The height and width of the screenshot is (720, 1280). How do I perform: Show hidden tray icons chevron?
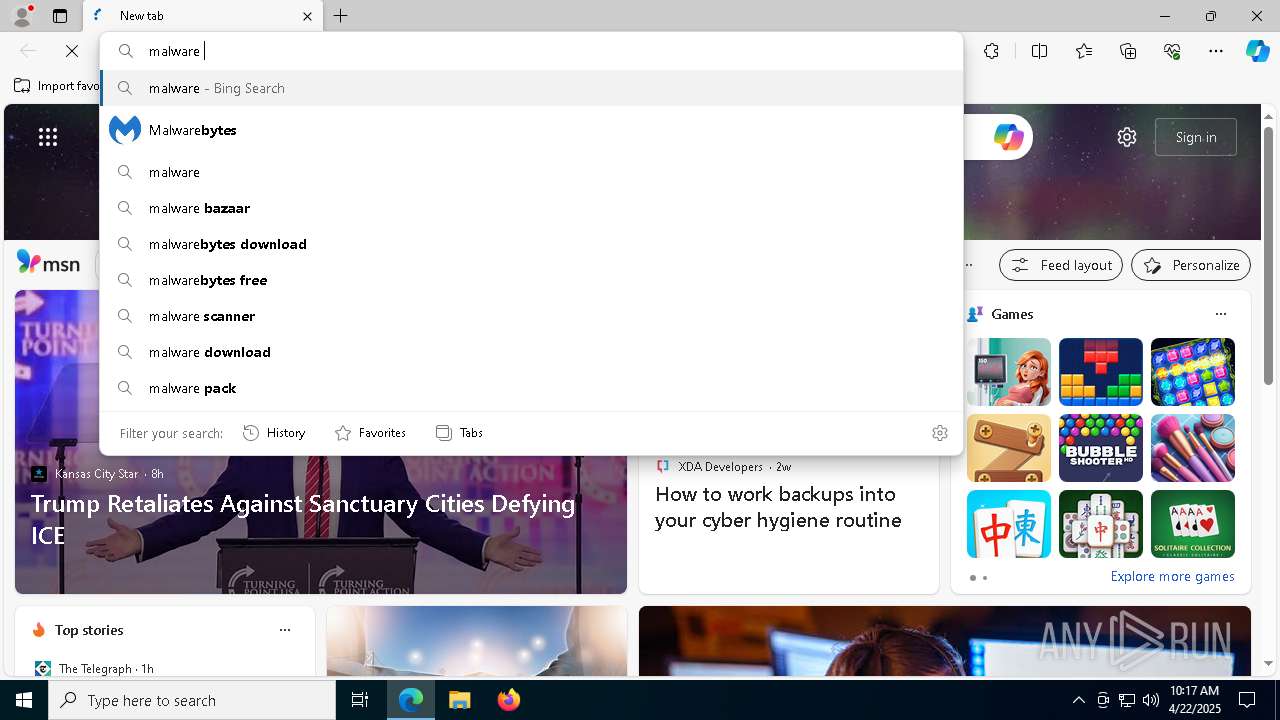[1078, 700]
